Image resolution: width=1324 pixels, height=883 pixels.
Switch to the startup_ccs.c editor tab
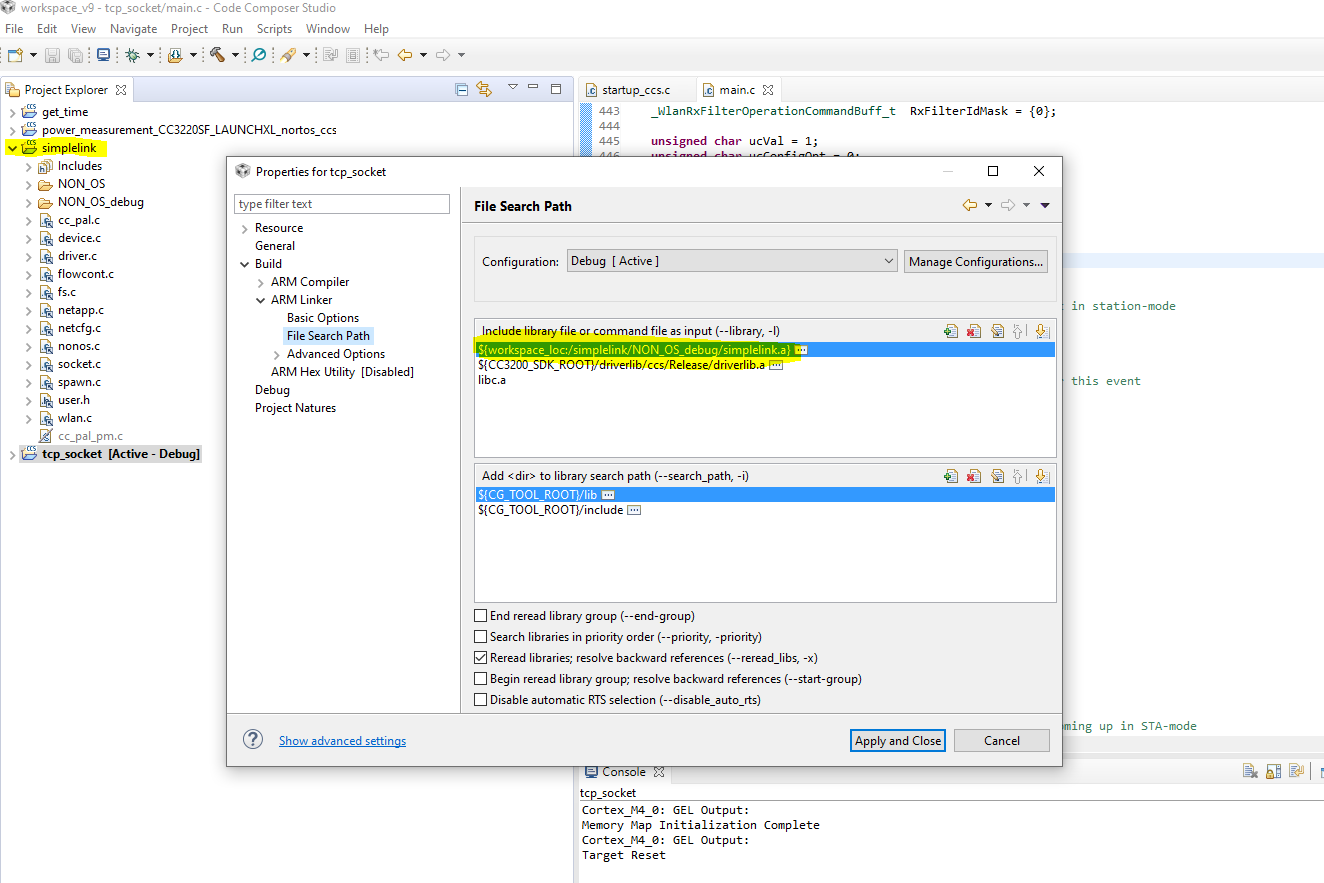636,90
